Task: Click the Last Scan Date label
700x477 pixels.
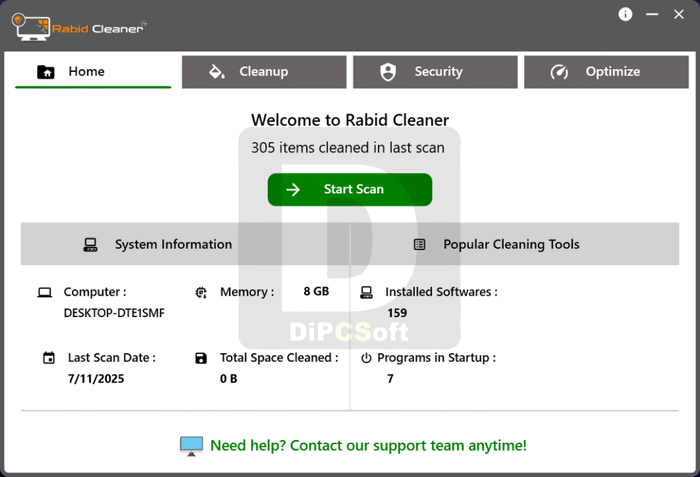Action: (112, 358)
